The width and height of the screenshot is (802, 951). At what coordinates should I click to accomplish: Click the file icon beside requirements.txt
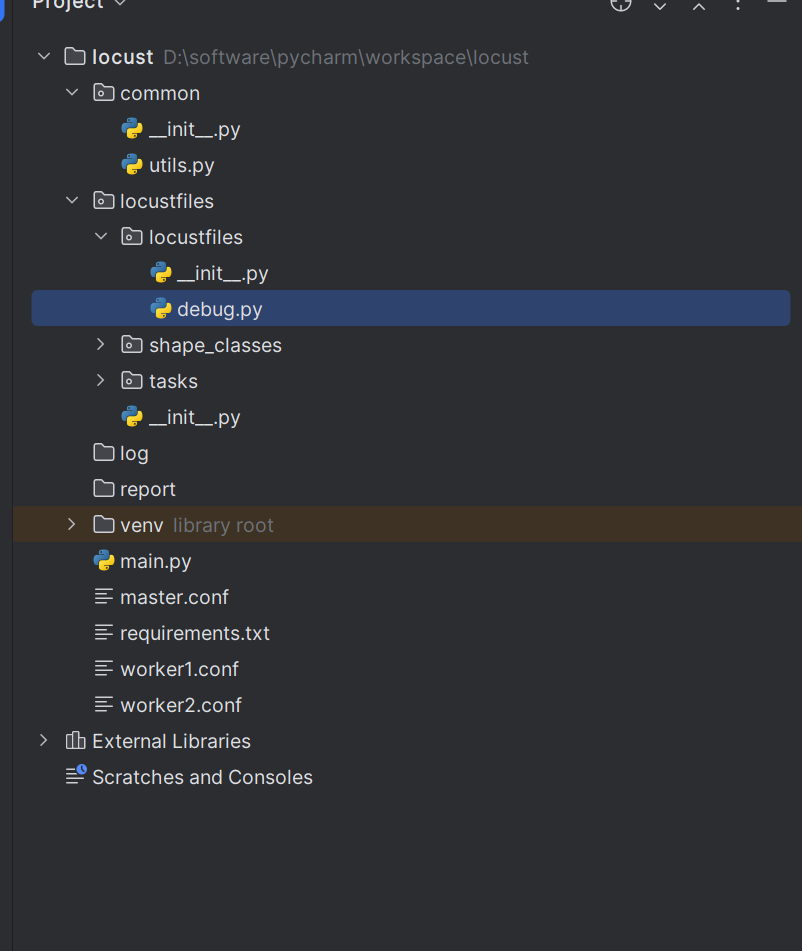(103, 633)
